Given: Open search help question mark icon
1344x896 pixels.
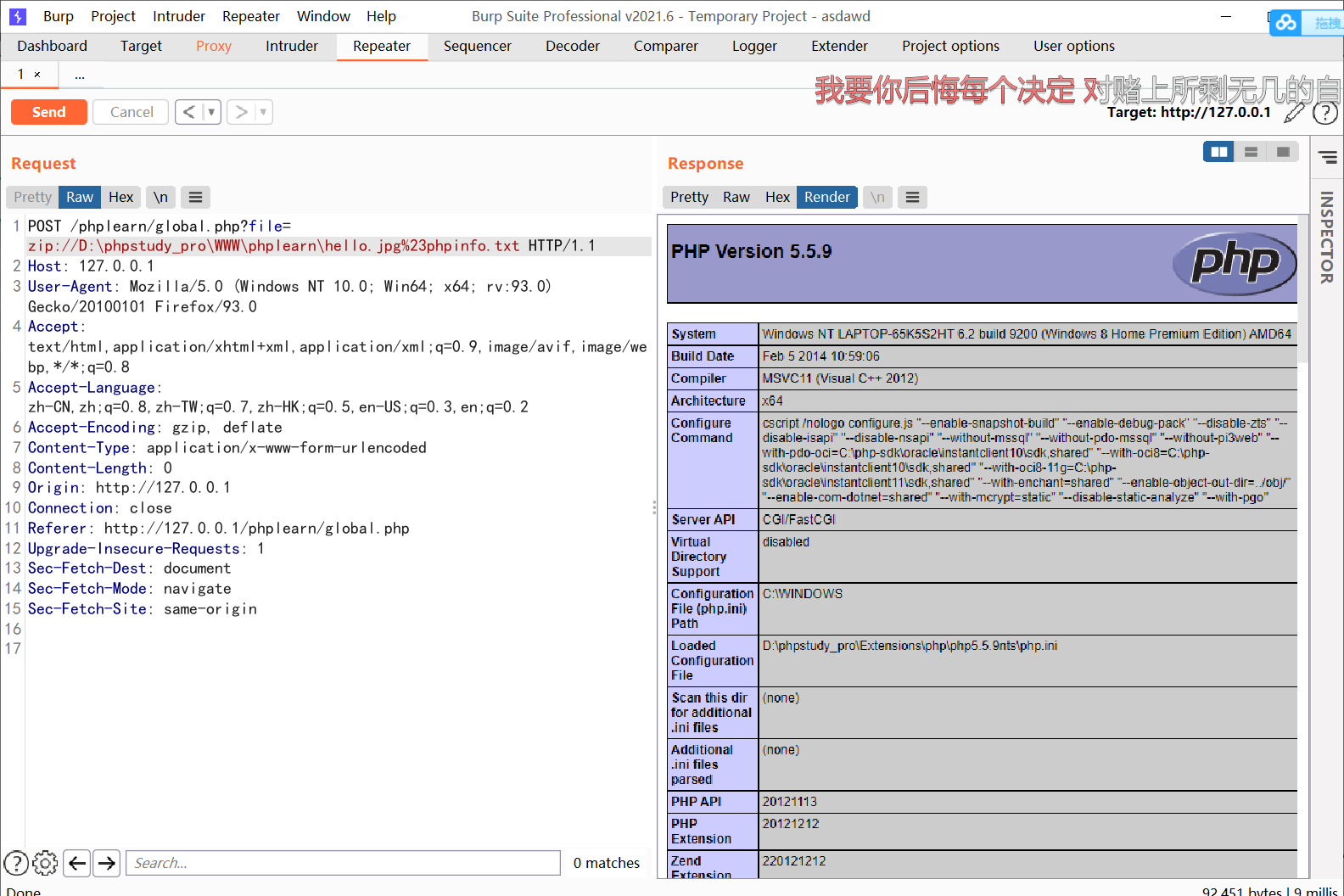Looking at the screenshot, I should (16, 863).
